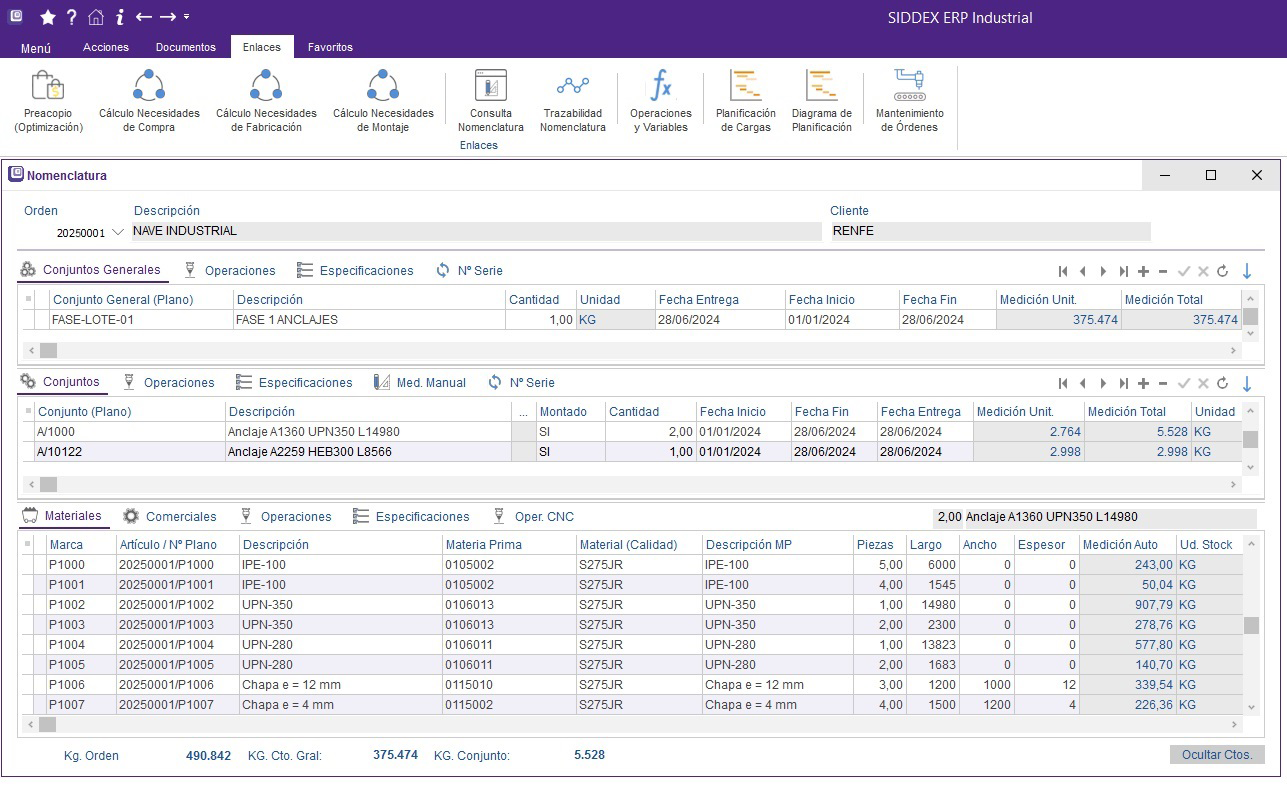Click the favorites star icon in title bar
1287x785 pixels.
[47, 17]
